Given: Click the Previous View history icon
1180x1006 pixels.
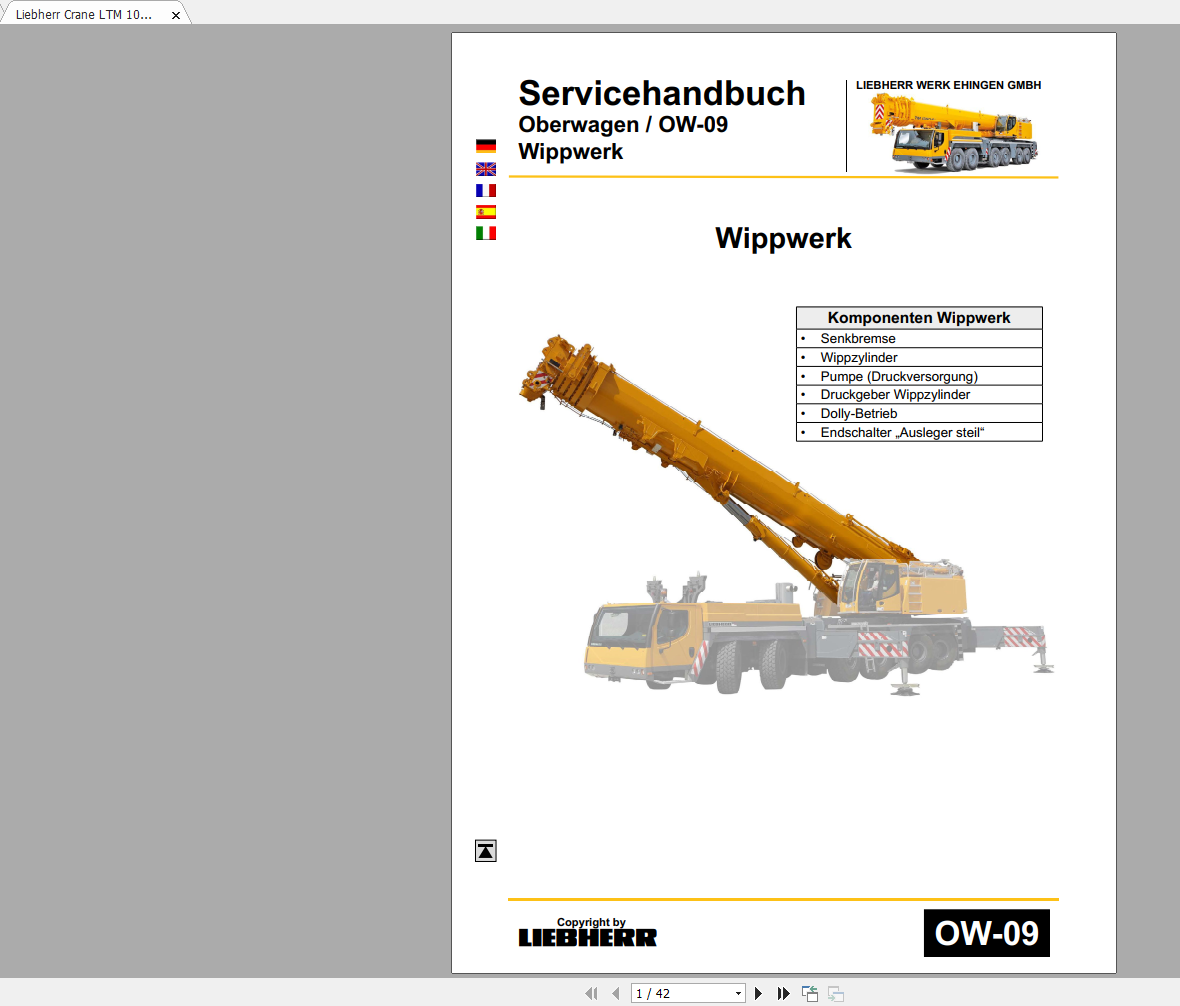Looking at the screenshot, I should 809,993.
